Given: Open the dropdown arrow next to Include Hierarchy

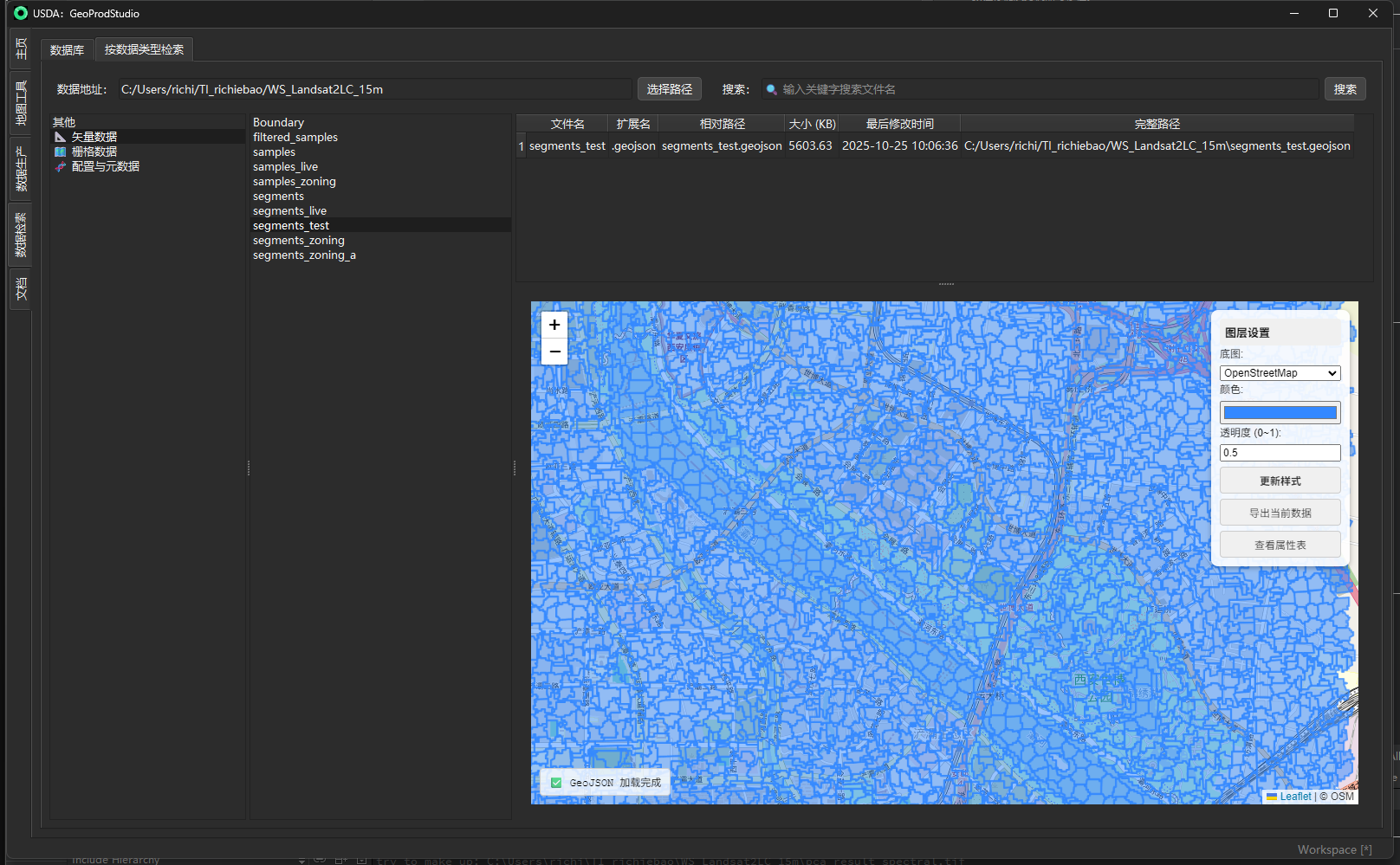Looking at the screenshot, I should (x=301, y=859).
